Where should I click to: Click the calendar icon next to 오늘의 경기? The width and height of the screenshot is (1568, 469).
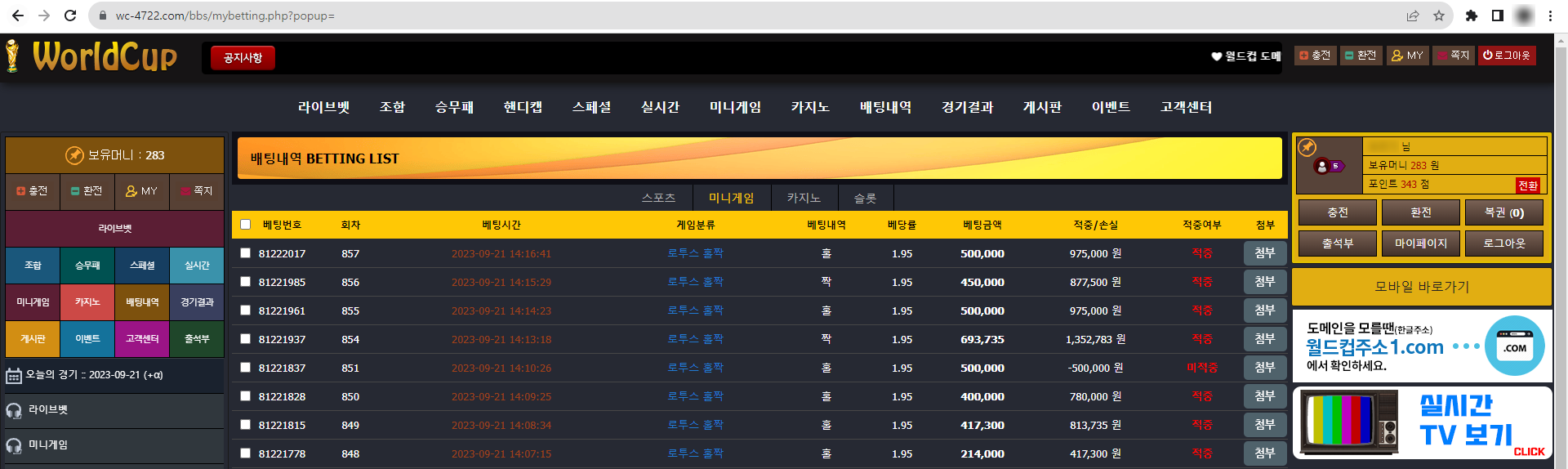tap(14, 376)
